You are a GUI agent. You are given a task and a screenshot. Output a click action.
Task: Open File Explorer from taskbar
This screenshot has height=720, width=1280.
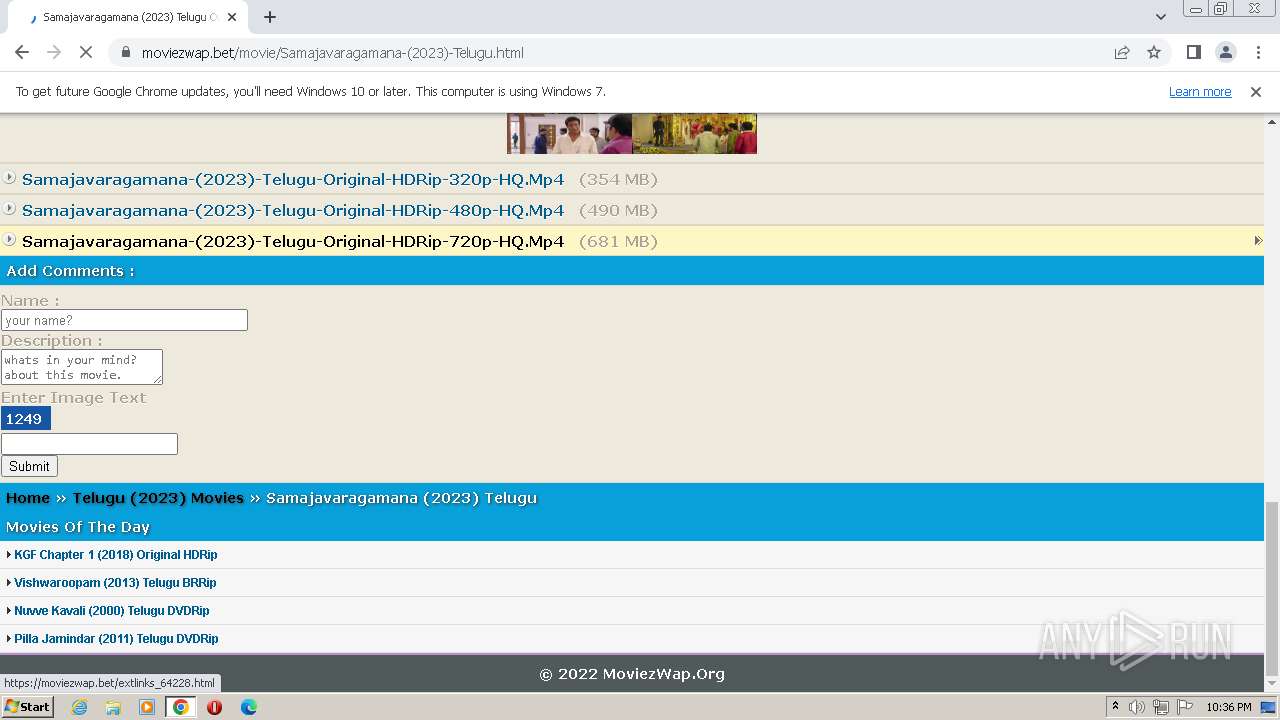click(x=113, y=707)
